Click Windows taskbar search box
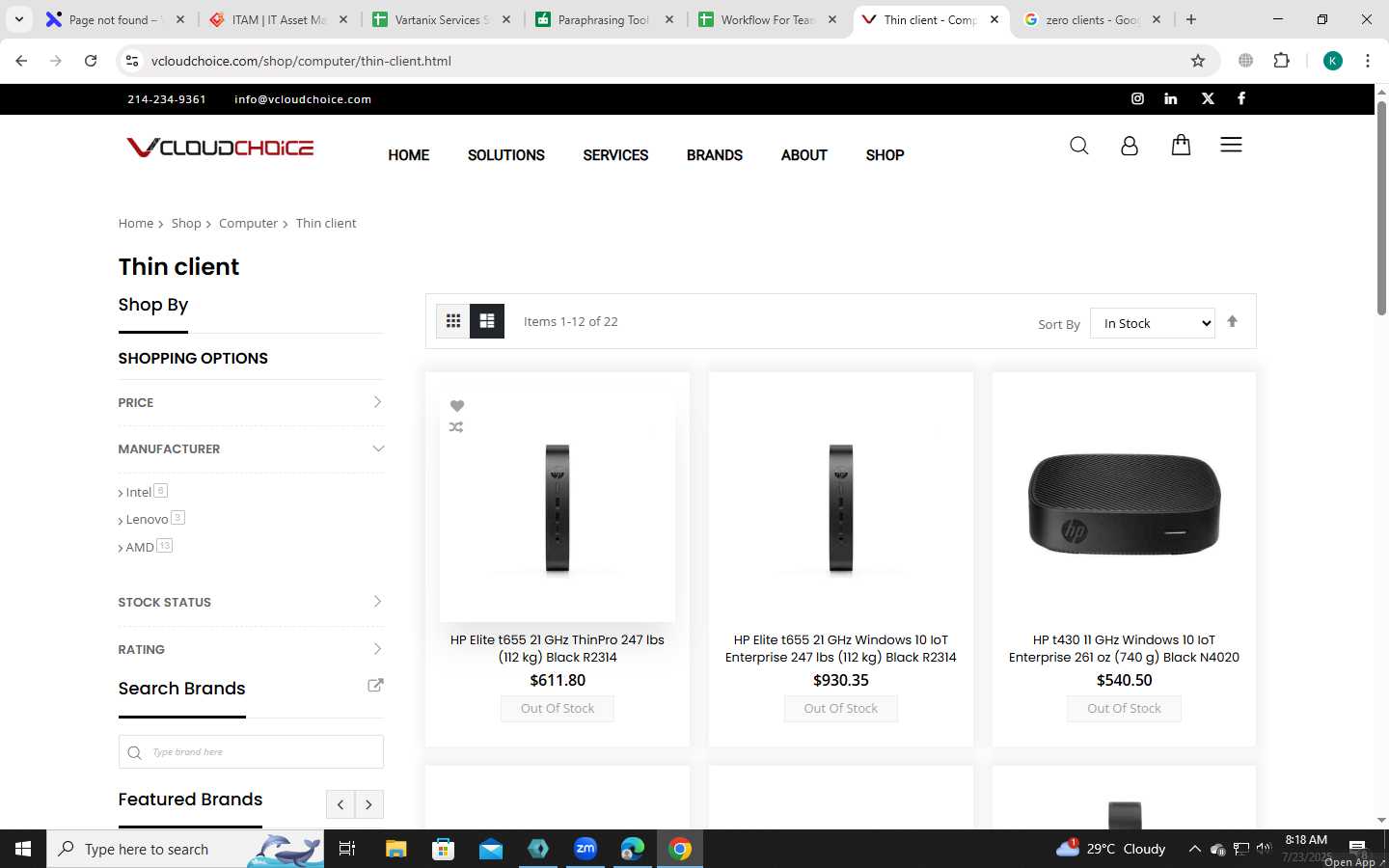1389x868 pixels. [x=185, y=849]
